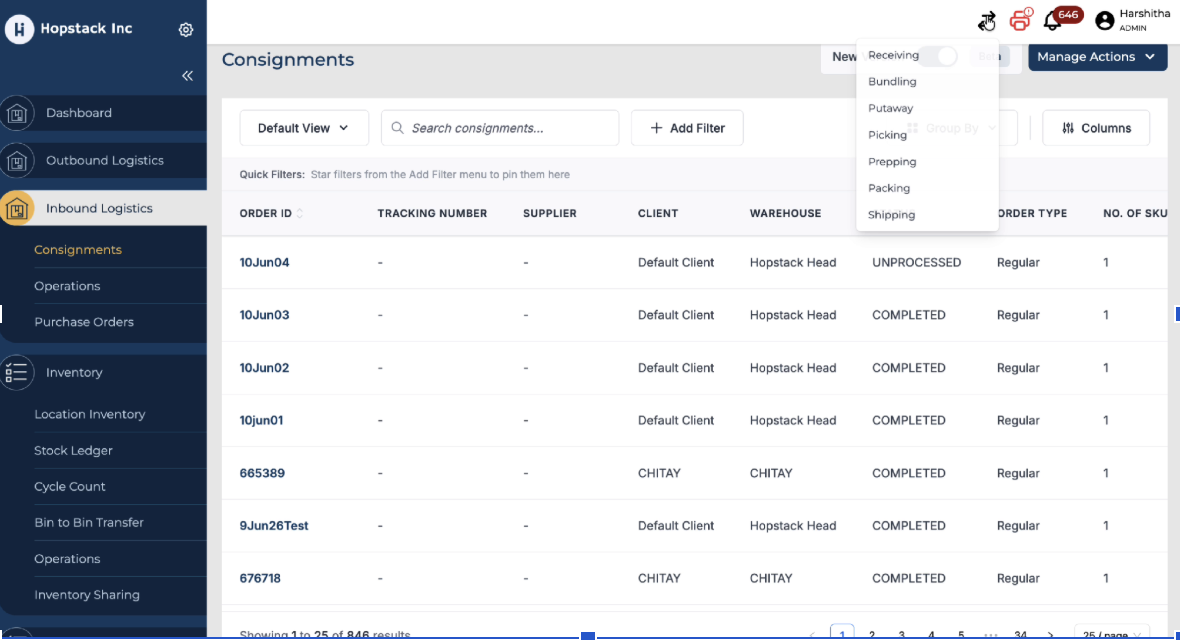Open the rows per page selector
Image resolution: width=1180 pixels, height=640 pixels.
pos(1112,634)
